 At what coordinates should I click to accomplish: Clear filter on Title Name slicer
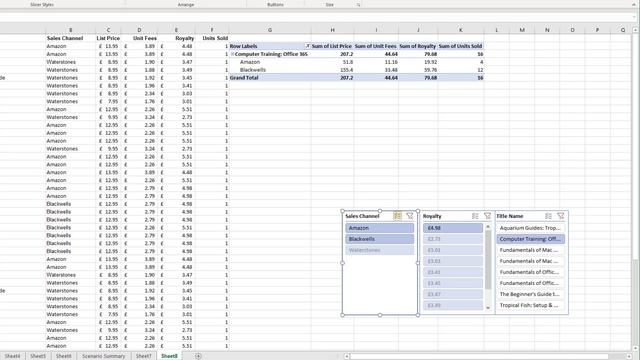(x=561, y=216)
